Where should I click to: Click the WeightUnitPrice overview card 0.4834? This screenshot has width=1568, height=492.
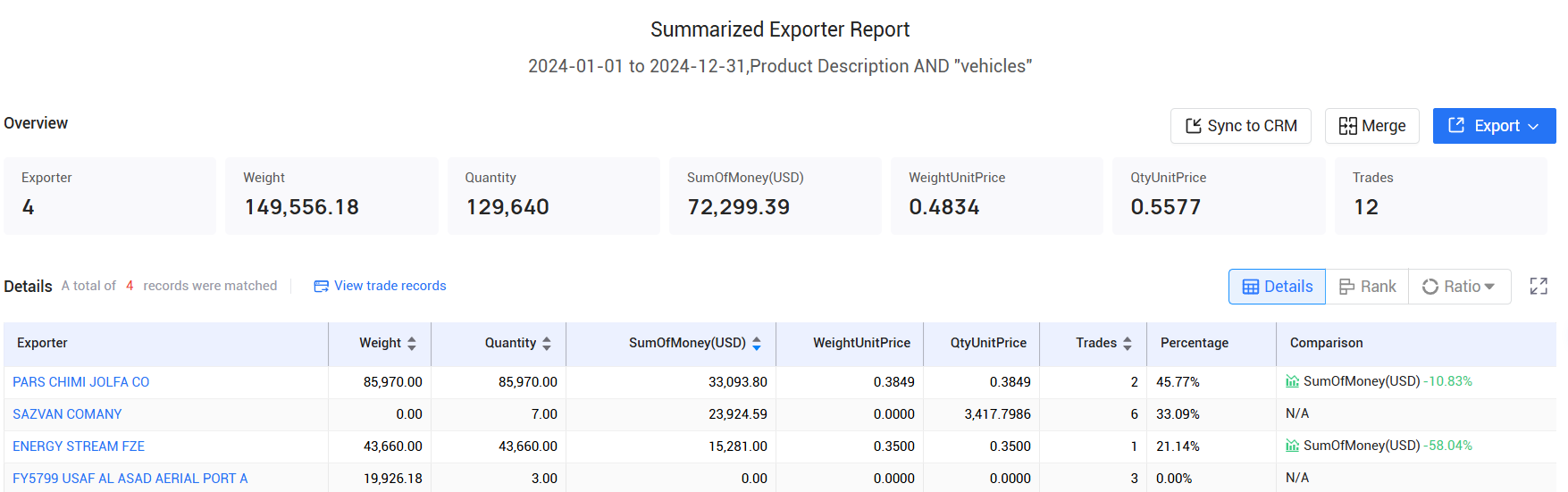tap(997, 196)
